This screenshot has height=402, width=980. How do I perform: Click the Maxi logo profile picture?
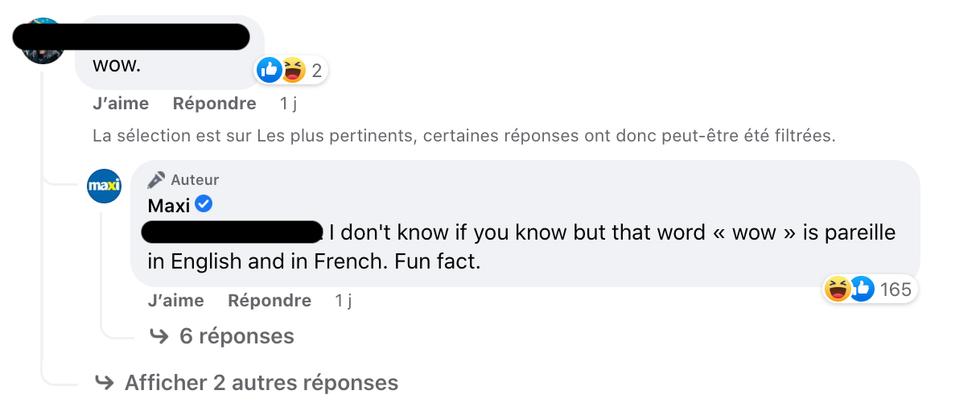105,185
